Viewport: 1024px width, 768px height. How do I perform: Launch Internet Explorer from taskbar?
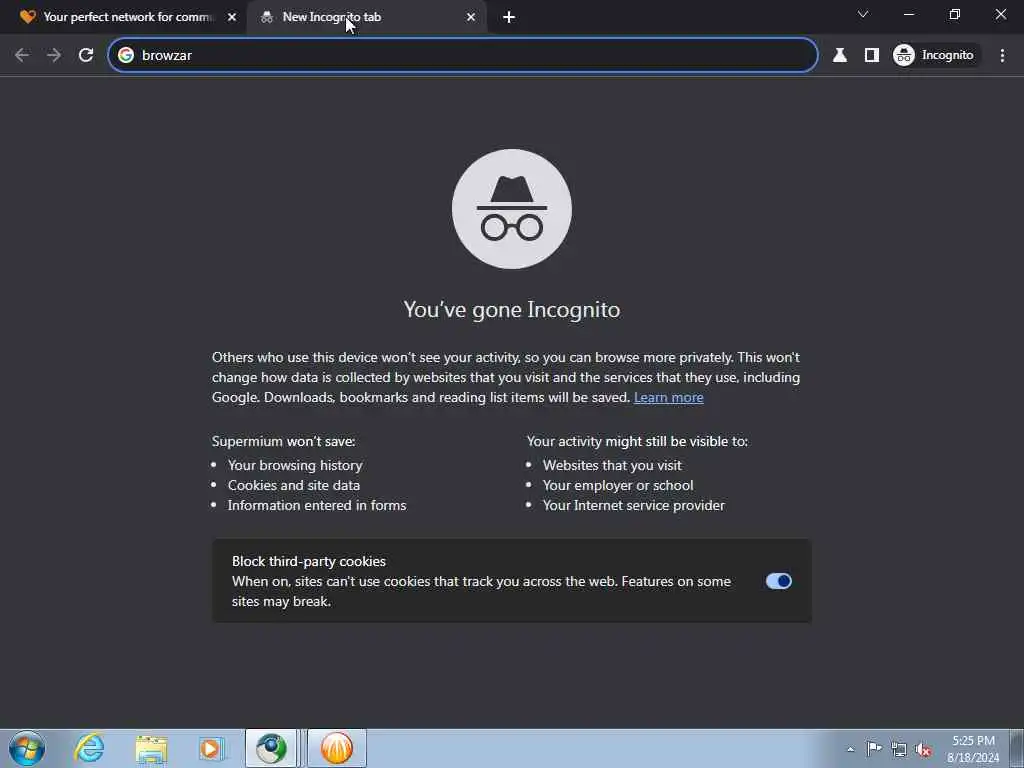coord(89,748)
